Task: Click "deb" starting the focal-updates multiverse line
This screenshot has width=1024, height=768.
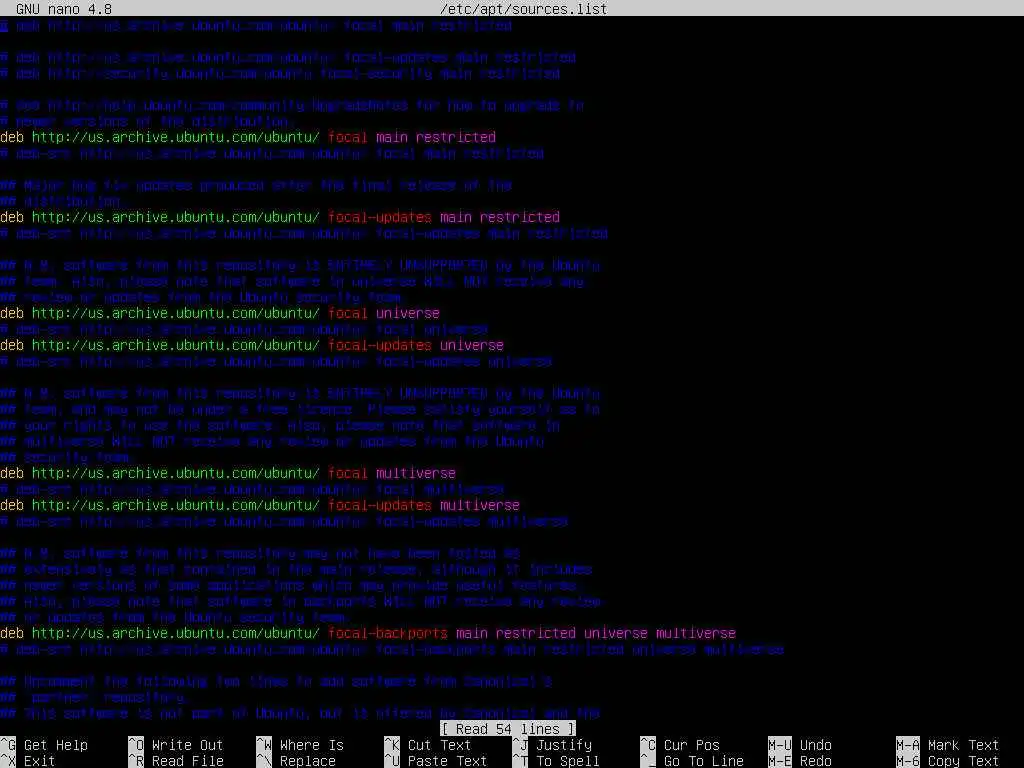Action: click(x=12, y=505)
